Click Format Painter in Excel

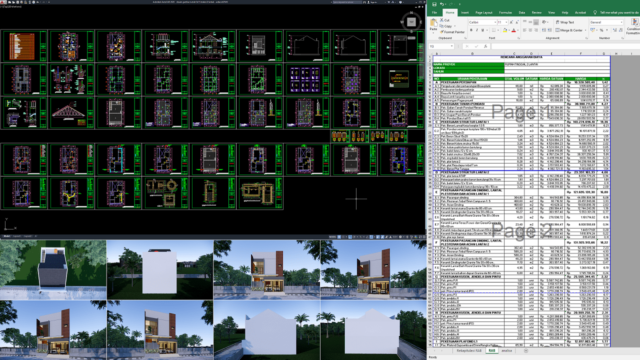[452, 32]
